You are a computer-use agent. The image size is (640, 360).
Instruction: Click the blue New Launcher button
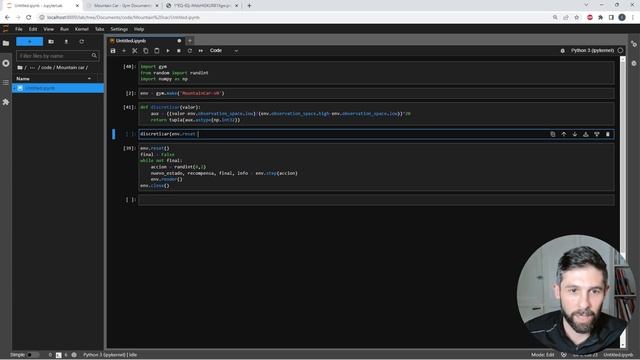click(x=29, y=42)
